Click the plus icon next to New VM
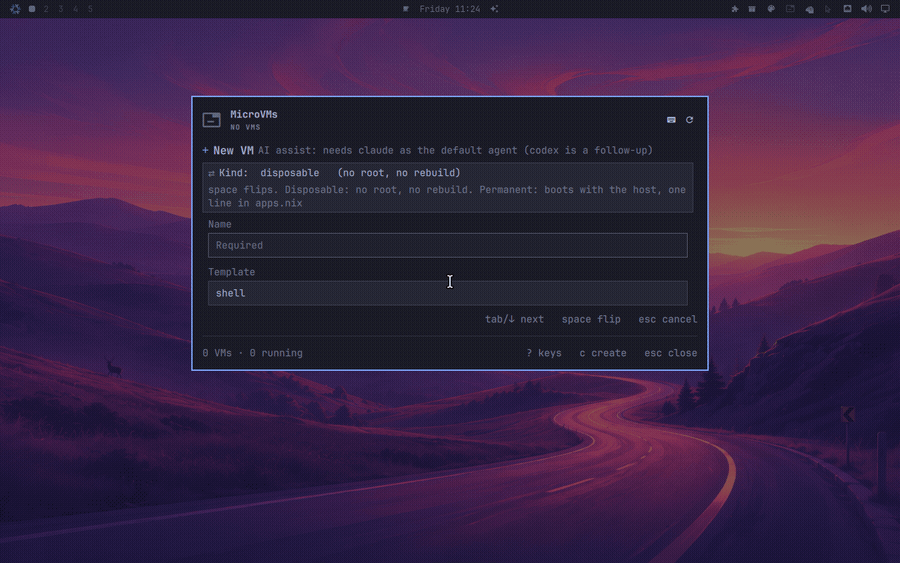The image size is (900, 563). [x=205, y=150]
